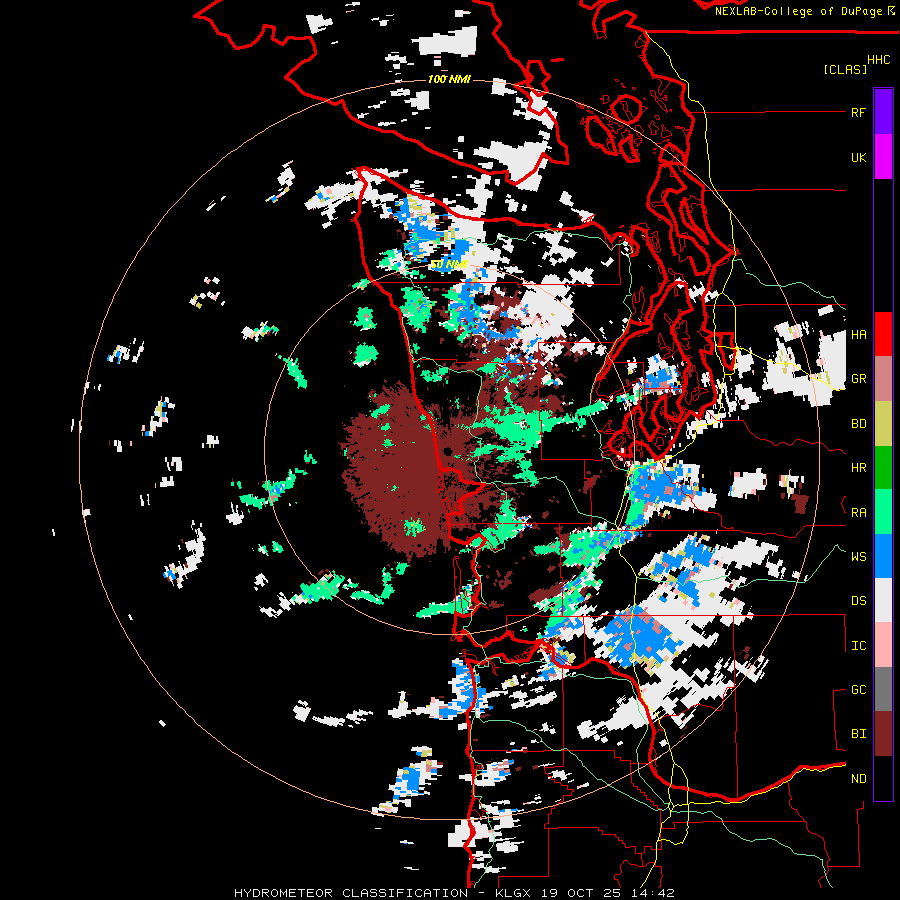This screenshot has height=900, width=900.
Task: Click the '14:42' timestamp
Action: (x=653, y=893)
